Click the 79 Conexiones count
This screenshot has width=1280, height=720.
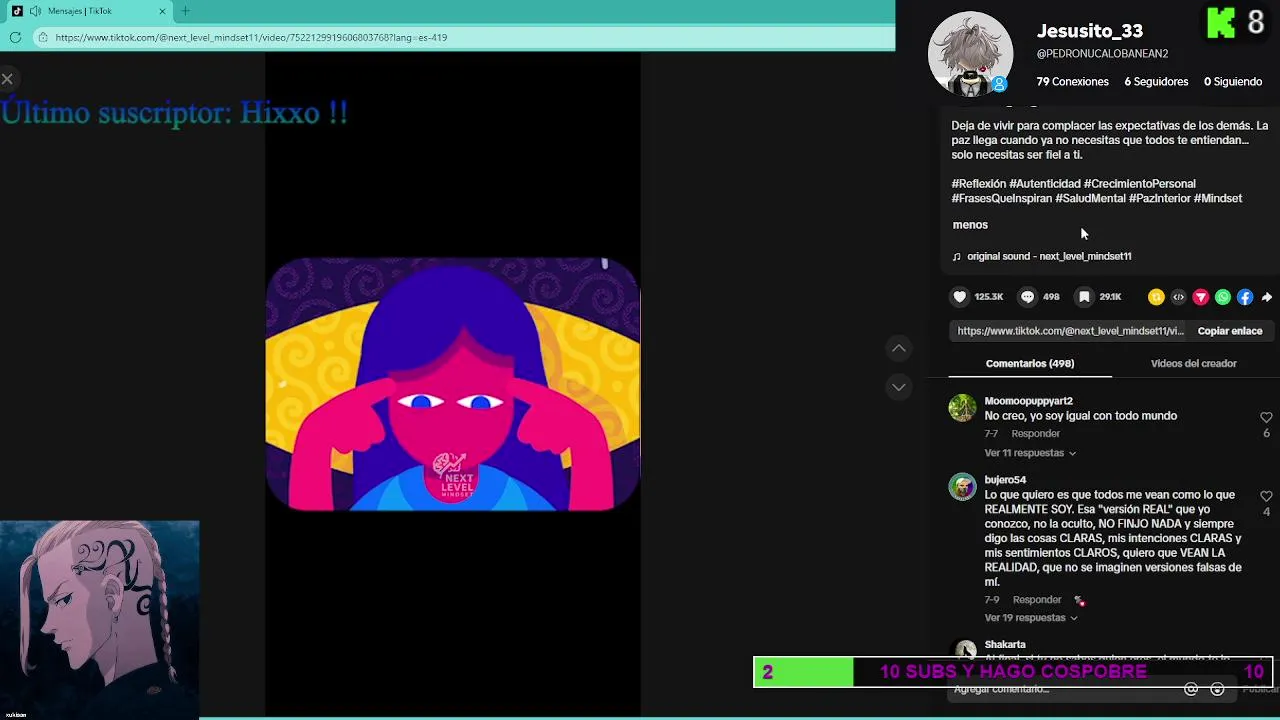(x=1072, y=82)
